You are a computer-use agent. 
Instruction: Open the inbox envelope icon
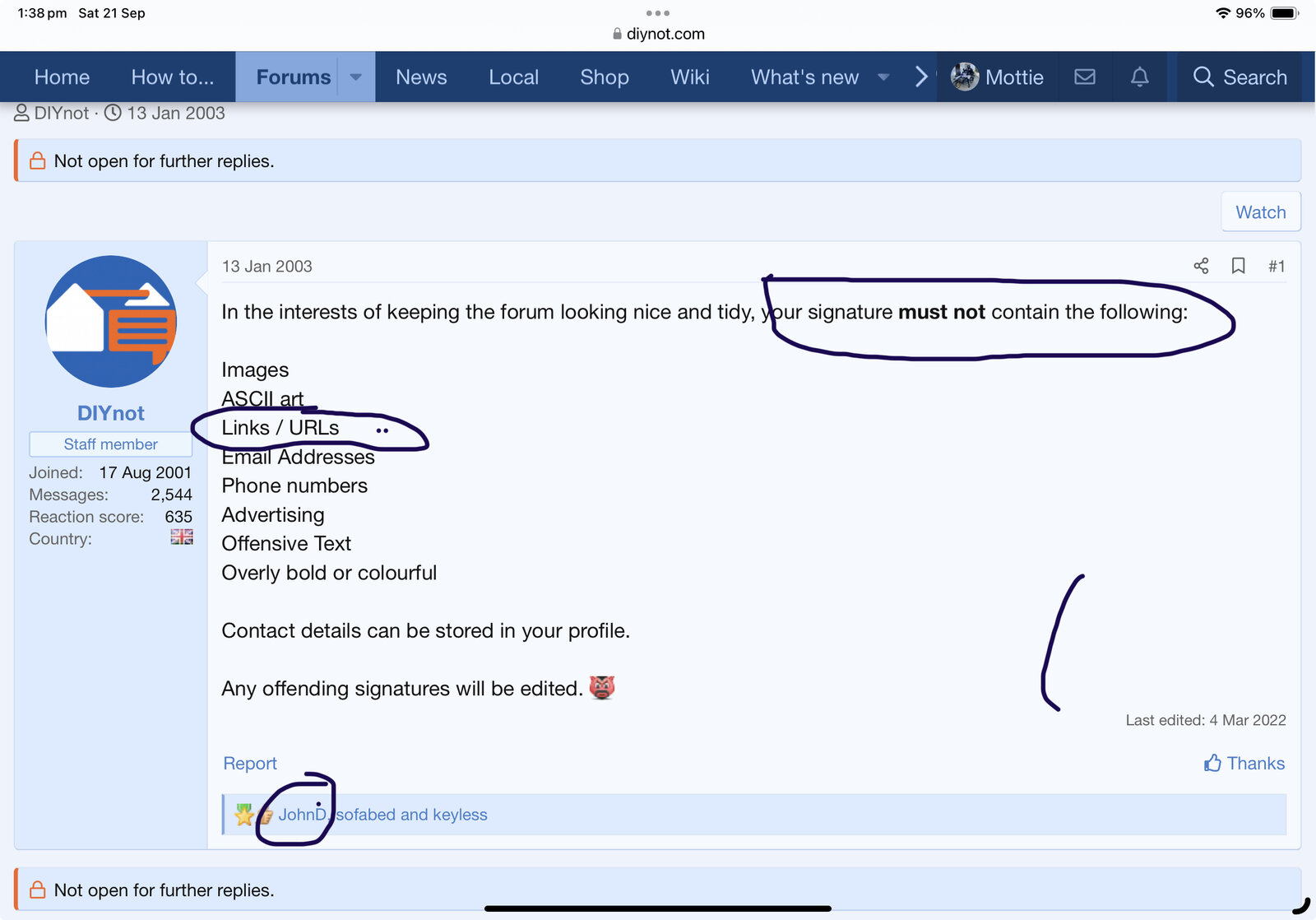pyautogui.click(x=1085, y=77)
